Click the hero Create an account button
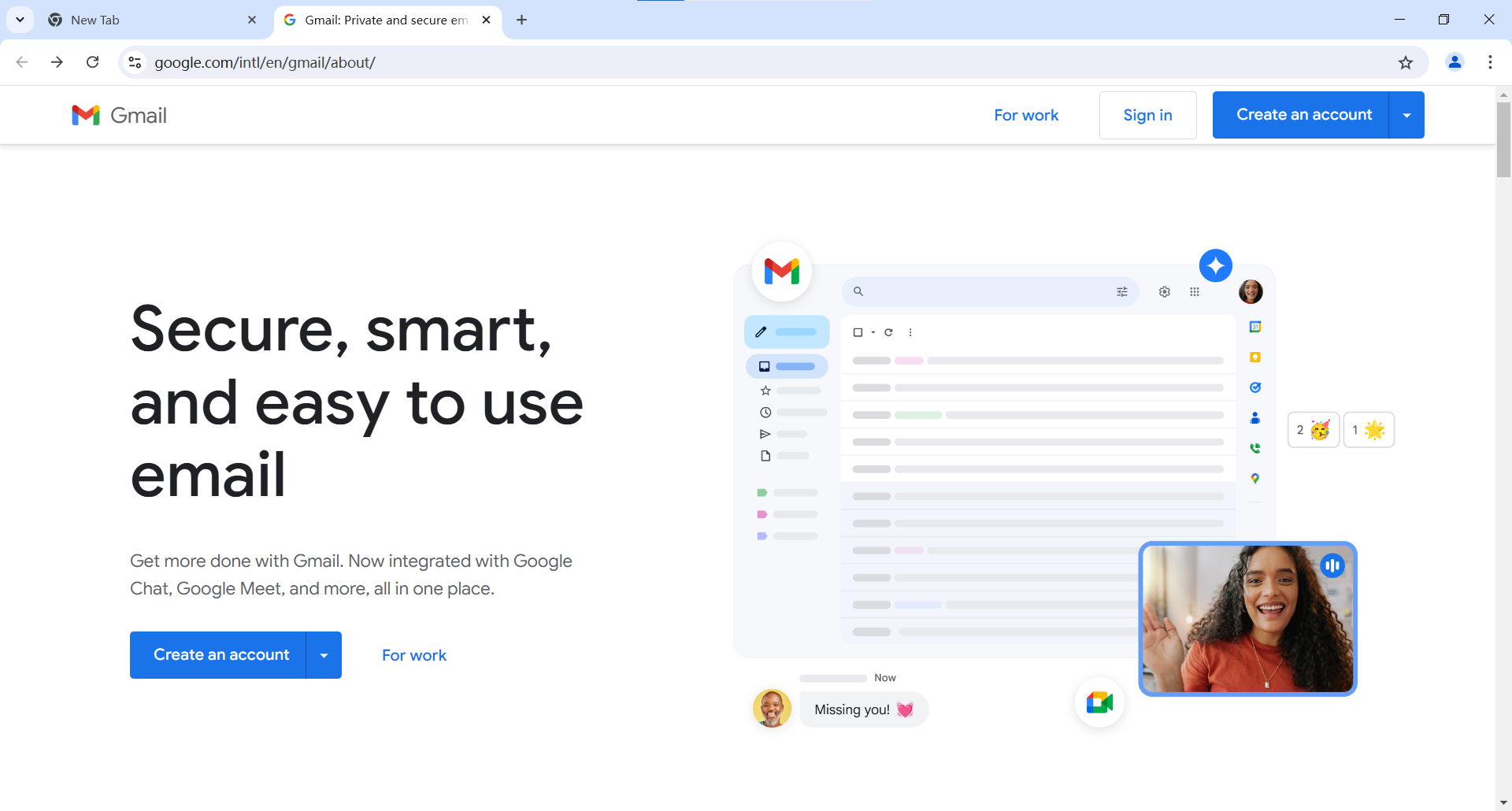Viewport: 1512px width, 811px height. (221, 655)
